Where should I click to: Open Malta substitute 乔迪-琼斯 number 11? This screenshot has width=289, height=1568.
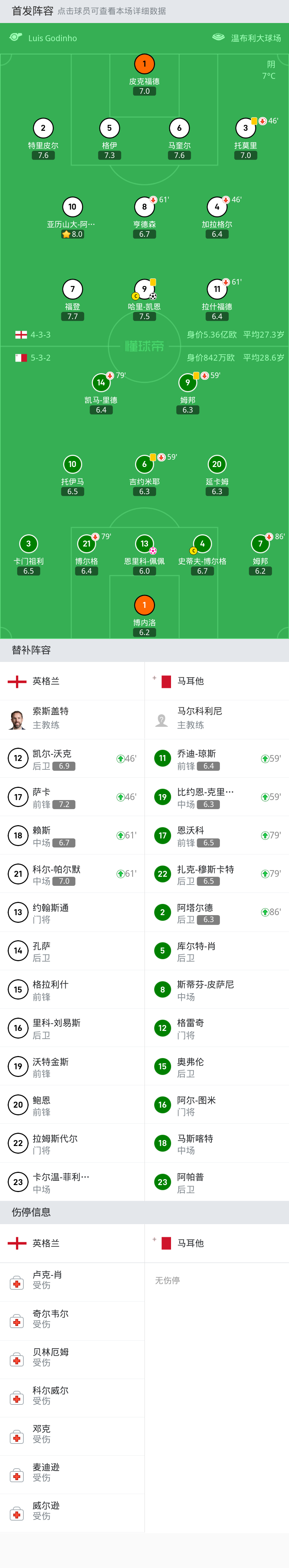(217, 759)
